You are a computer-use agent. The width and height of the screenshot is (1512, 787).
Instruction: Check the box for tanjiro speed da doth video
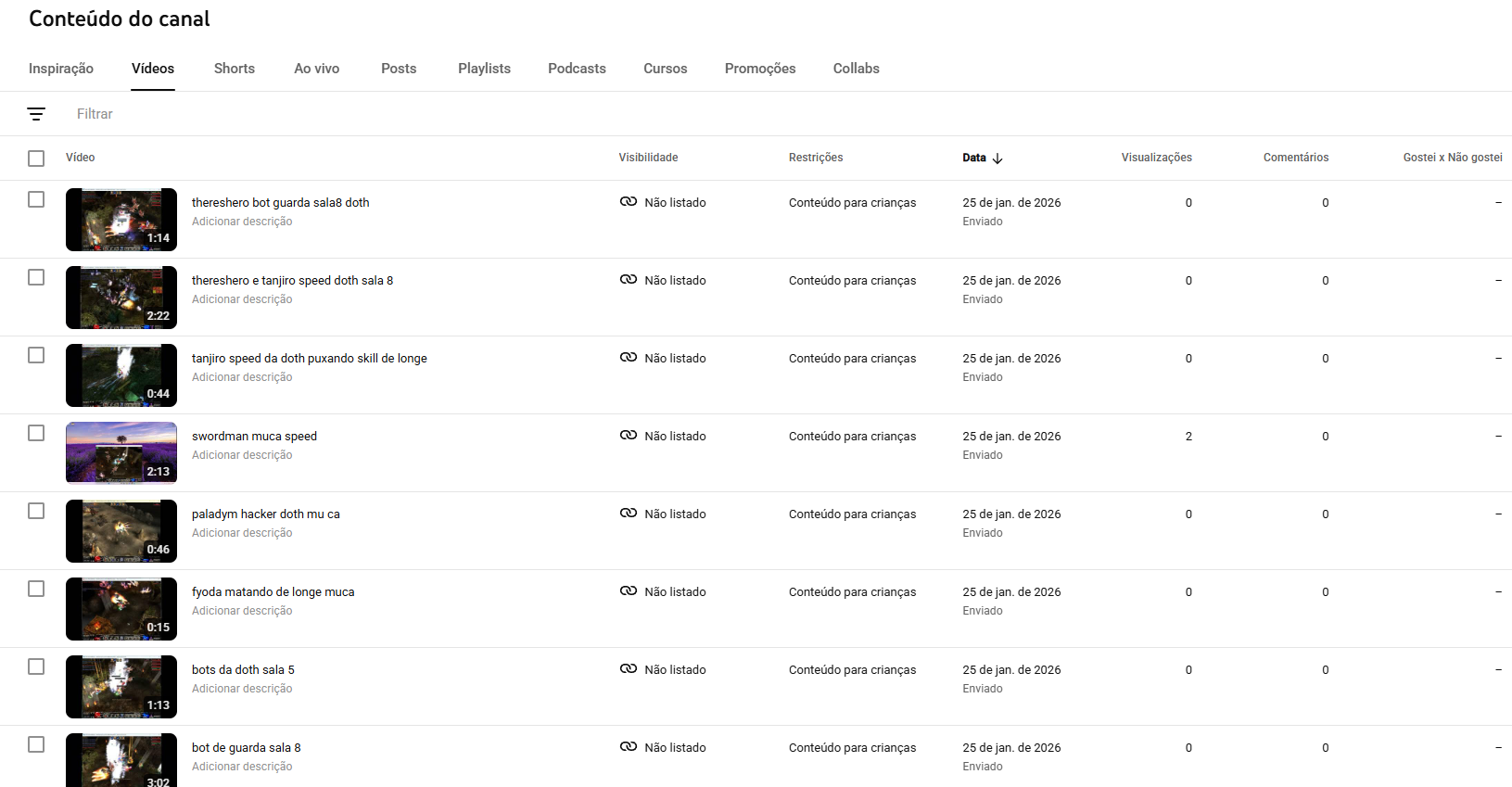tap(36, 355)
